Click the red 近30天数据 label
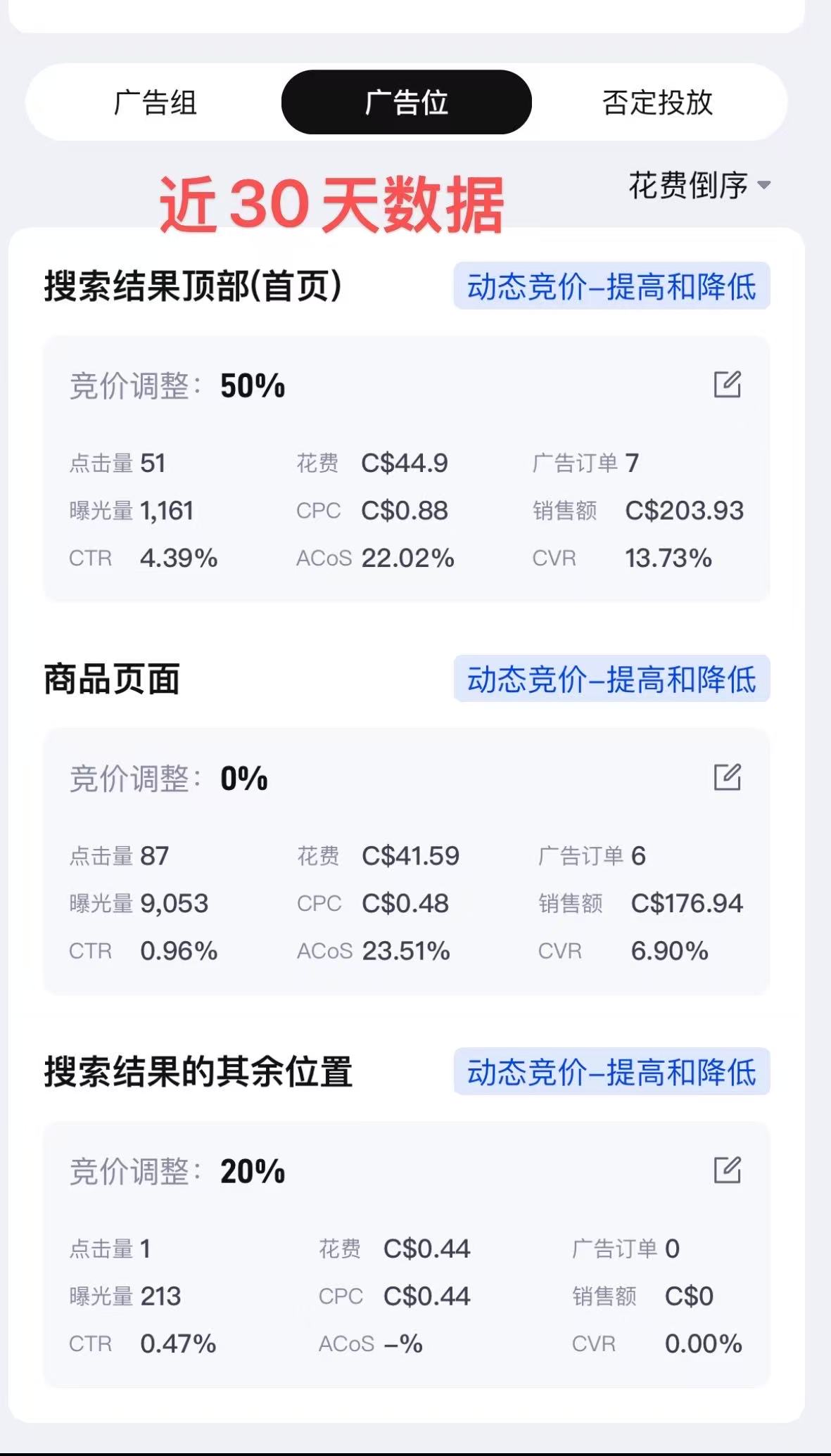The image size is (831, 1456). click(331, 204)
